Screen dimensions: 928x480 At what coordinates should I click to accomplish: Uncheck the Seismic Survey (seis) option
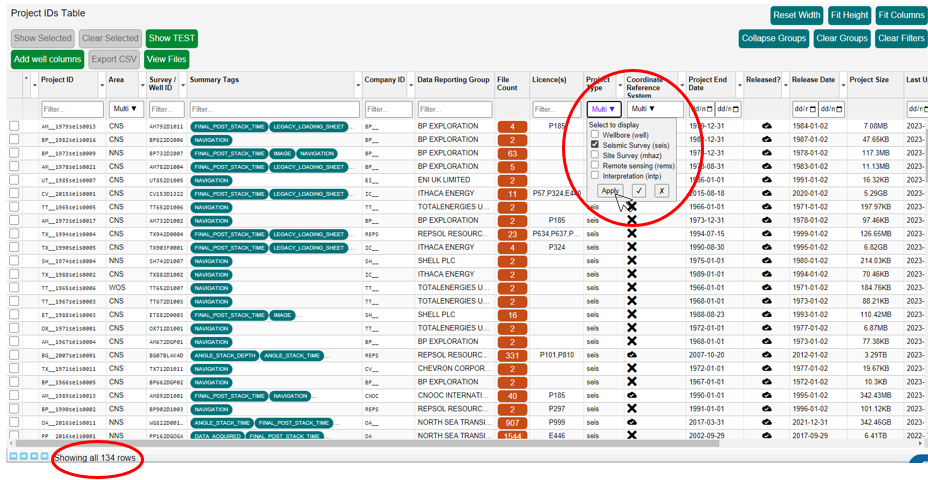pyautogui.click(x=594, y=144)
